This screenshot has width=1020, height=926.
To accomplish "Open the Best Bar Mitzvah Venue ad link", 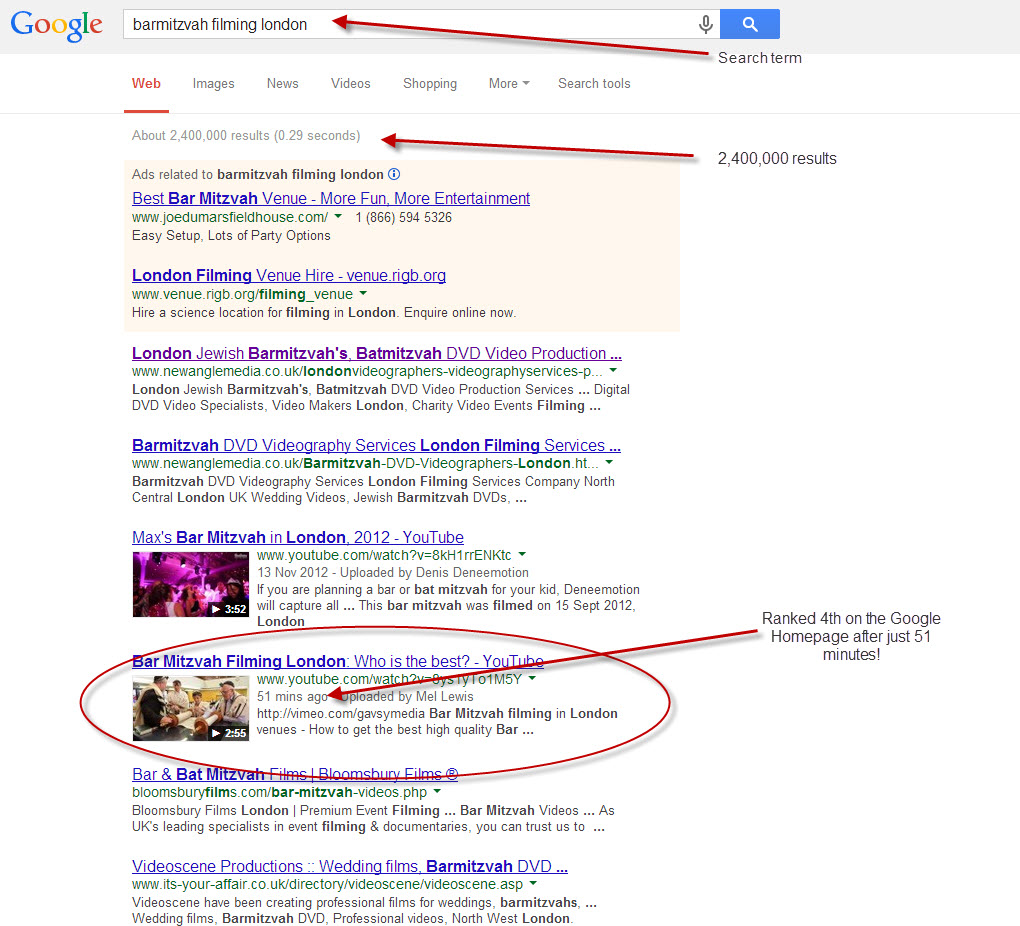I will tap(331, 198).
